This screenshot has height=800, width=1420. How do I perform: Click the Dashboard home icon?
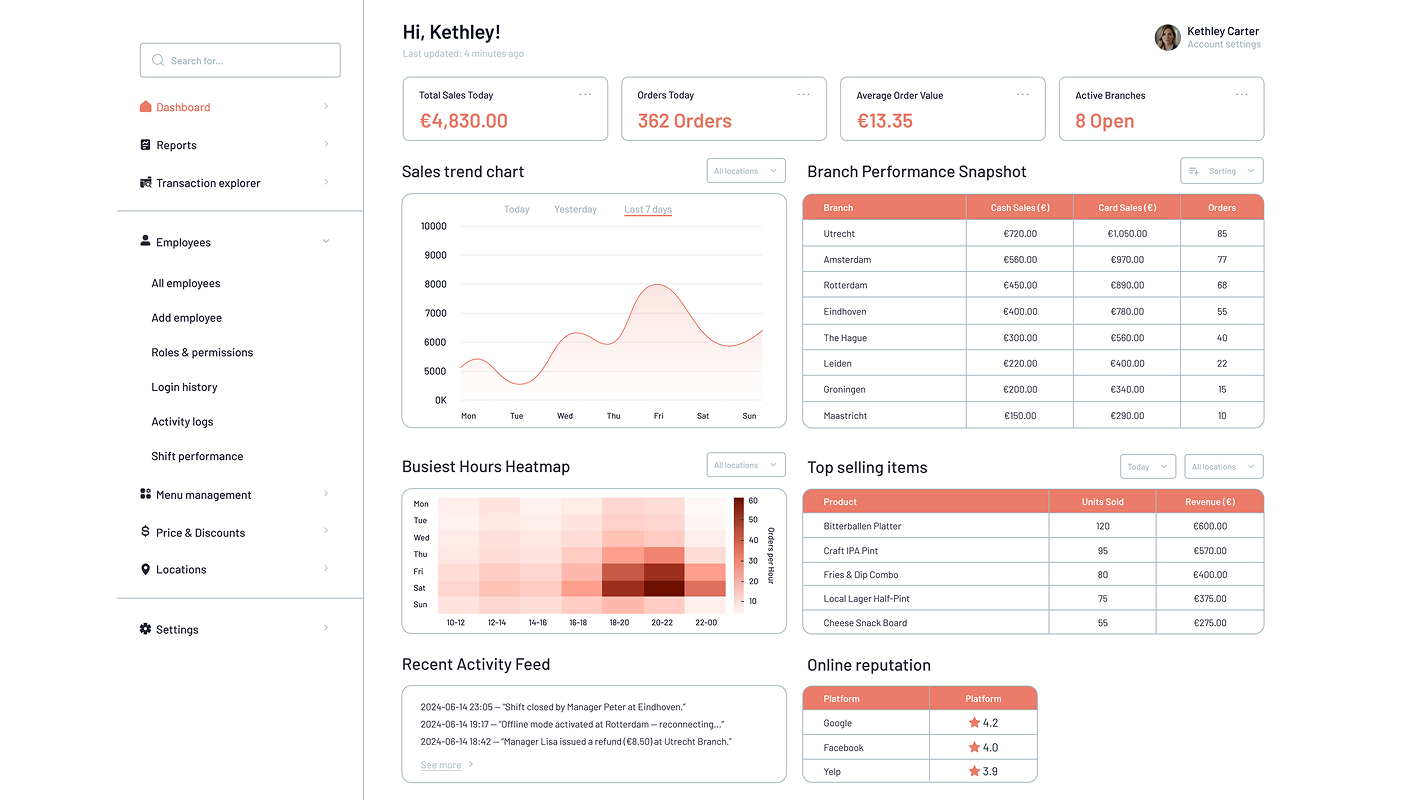pyautogui.click(x=145, y=107)
